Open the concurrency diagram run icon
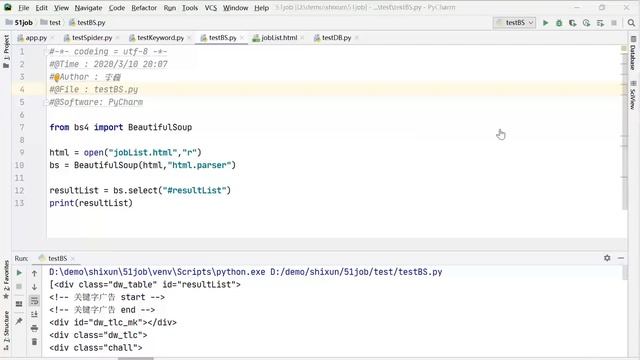 pyautogui.click(x=600, y=23)
